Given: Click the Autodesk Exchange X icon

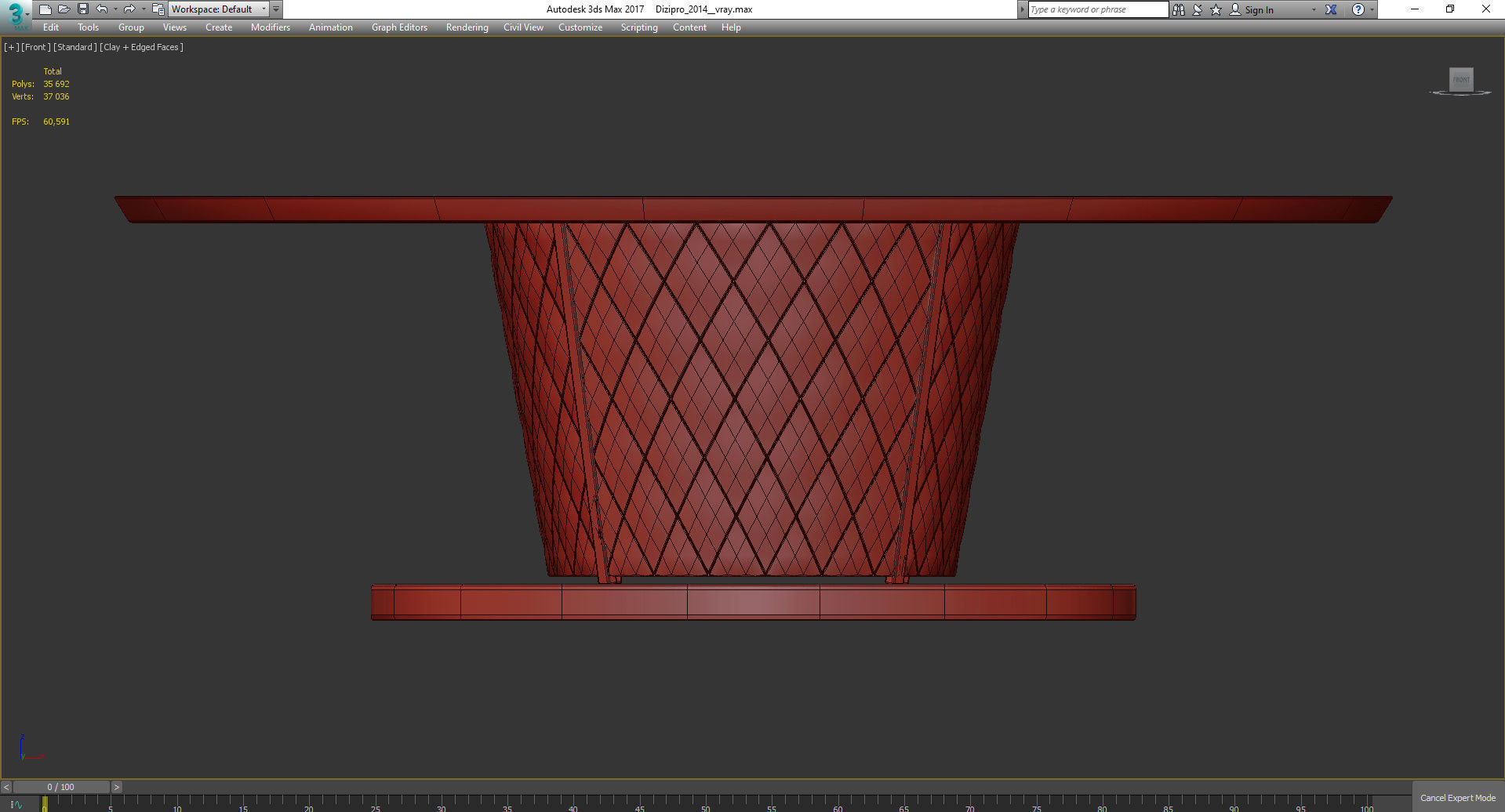Looking at the screenshot, I should click(x=1331, y=9).
